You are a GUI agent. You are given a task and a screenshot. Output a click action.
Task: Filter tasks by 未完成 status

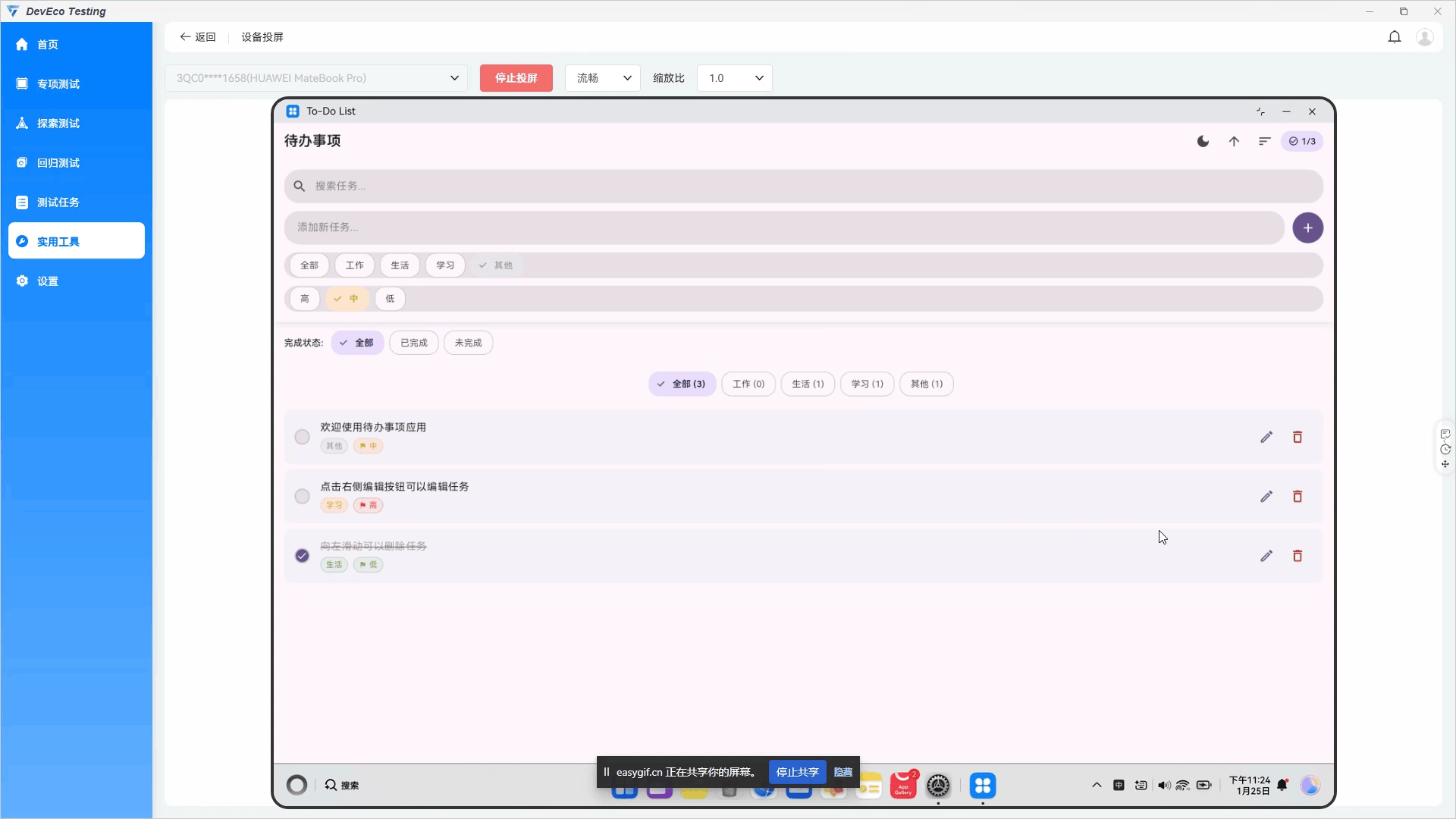coord(468,343)
